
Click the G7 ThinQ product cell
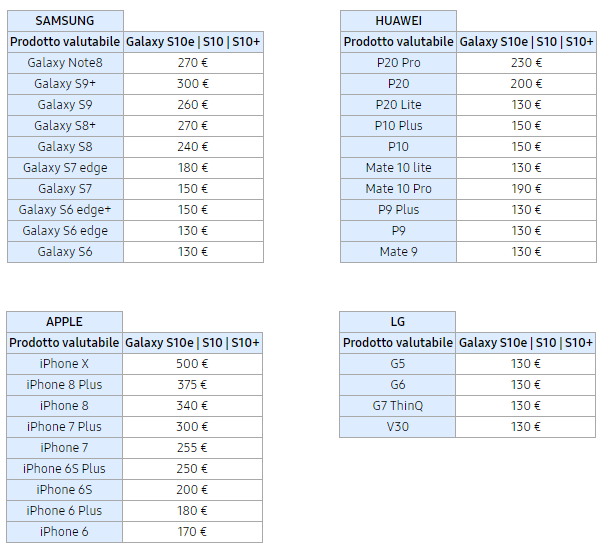[397, 406]
